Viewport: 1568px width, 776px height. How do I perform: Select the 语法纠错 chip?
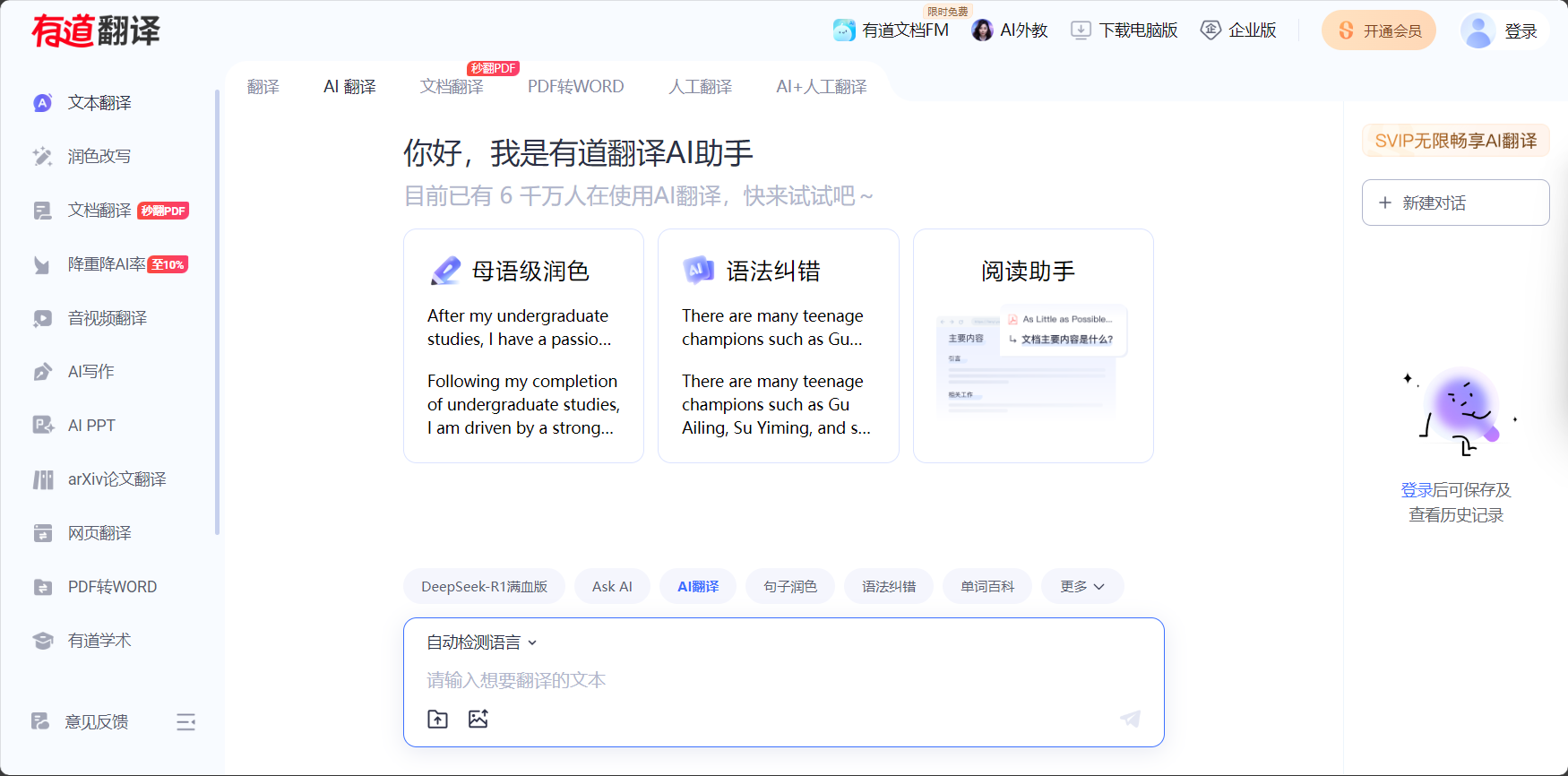pos(889,586)
